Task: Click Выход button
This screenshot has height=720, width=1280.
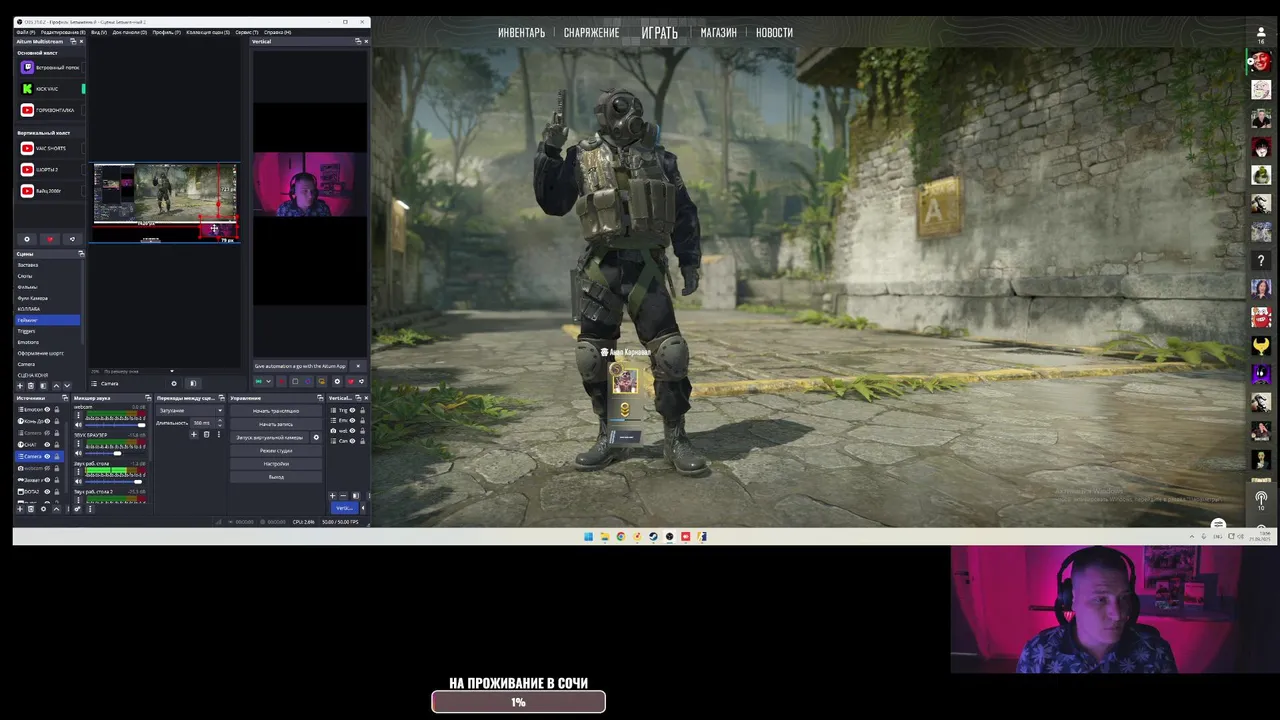Action: coord(276,477)
